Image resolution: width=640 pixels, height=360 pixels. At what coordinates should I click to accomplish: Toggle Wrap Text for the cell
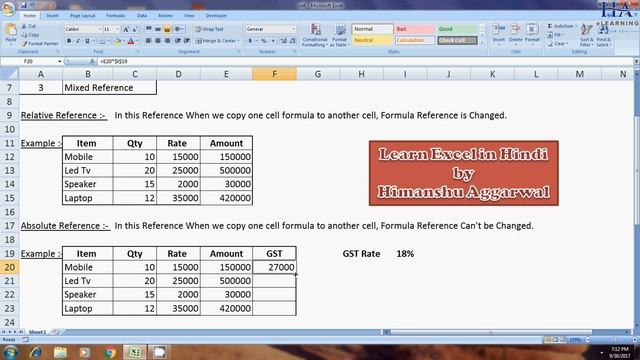click(209, 29)
